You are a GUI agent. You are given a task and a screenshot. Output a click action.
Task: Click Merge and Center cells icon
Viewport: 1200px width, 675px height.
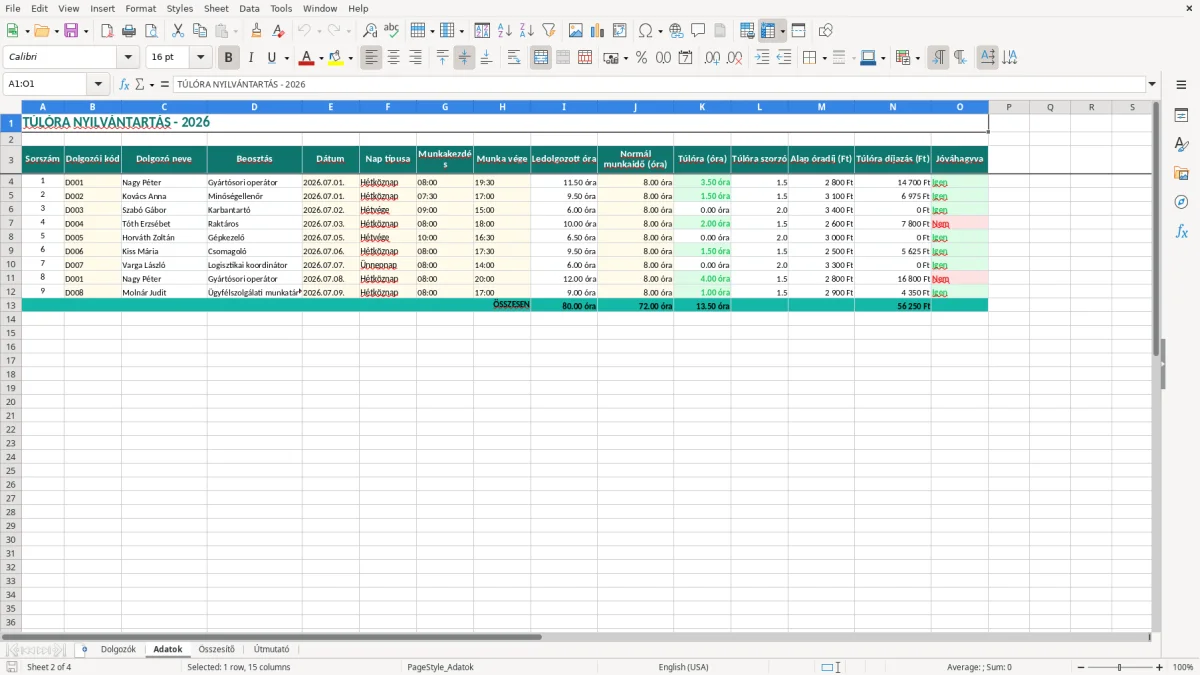(541, 58)
